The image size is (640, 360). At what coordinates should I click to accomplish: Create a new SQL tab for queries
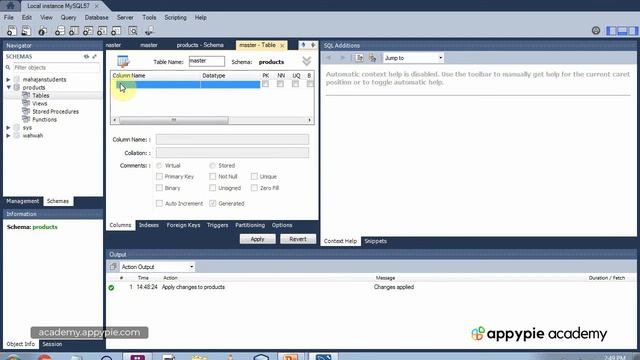click(x=12, y=31)
